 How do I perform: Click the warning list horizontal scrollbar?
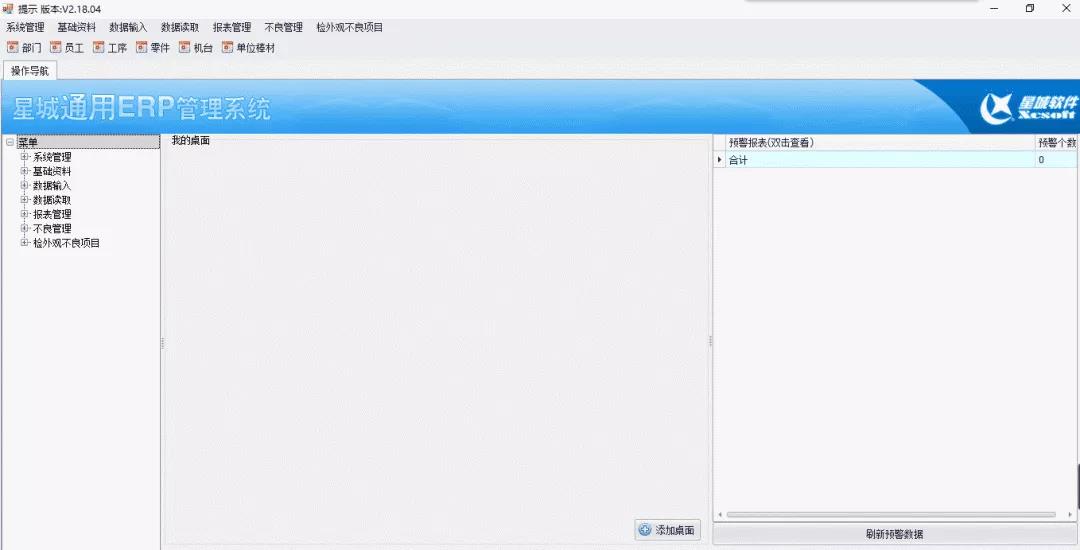pyautogui.click(x=891, y=514)
